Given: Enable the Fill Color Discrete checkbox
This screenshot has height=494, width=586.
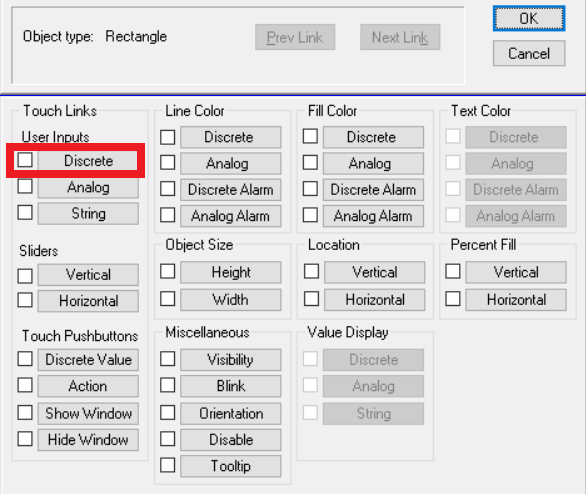Looking at the screenshot, I should (310, 136).
